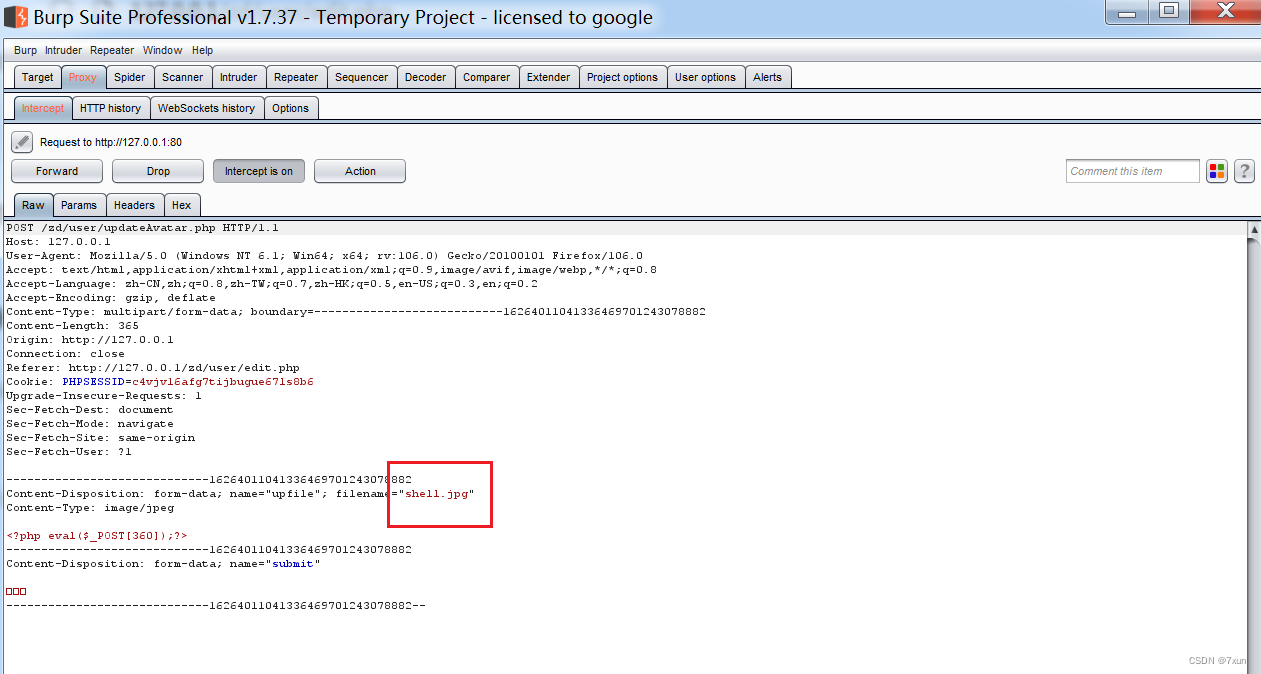
Task: Click the User-Agent header line
Action: click(x=325, y=256)
